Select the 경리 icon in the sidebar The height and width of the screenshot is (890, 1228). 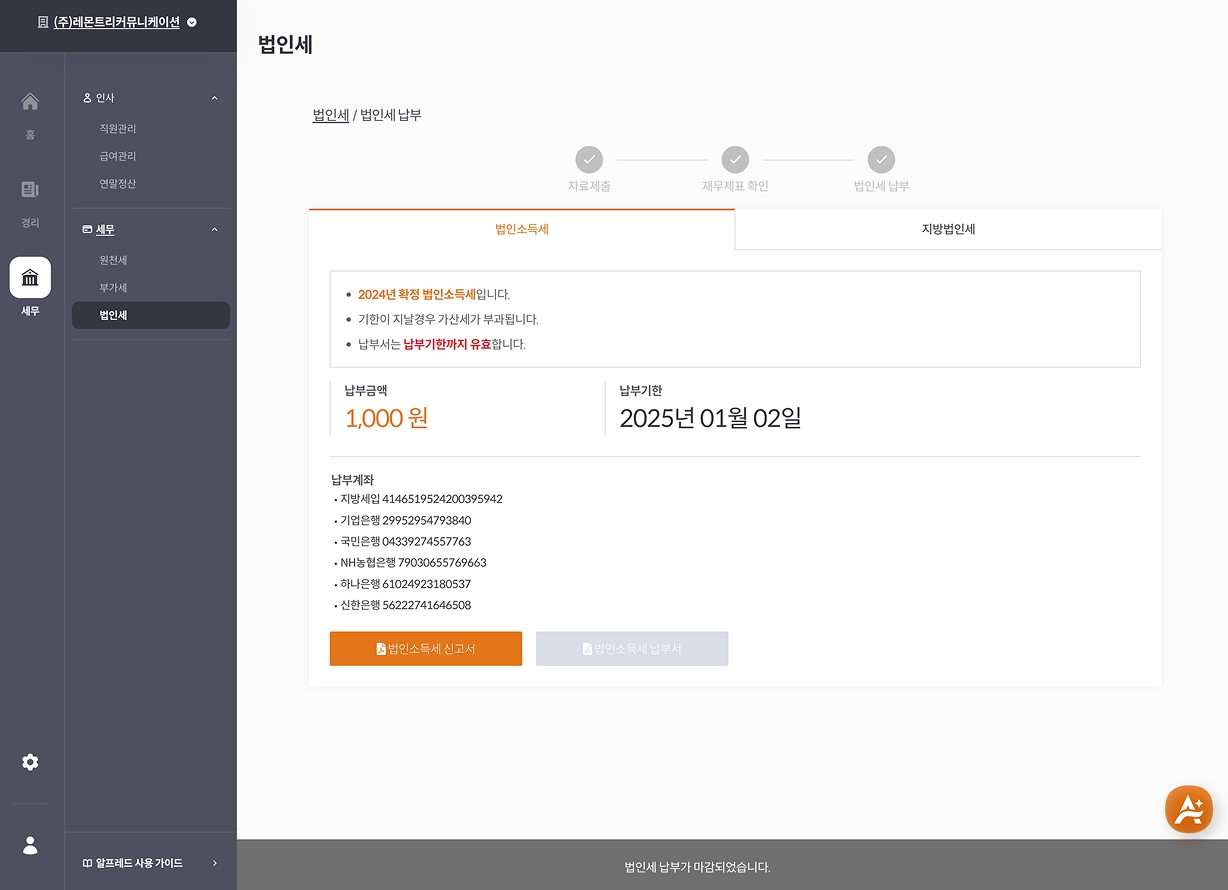30,189
